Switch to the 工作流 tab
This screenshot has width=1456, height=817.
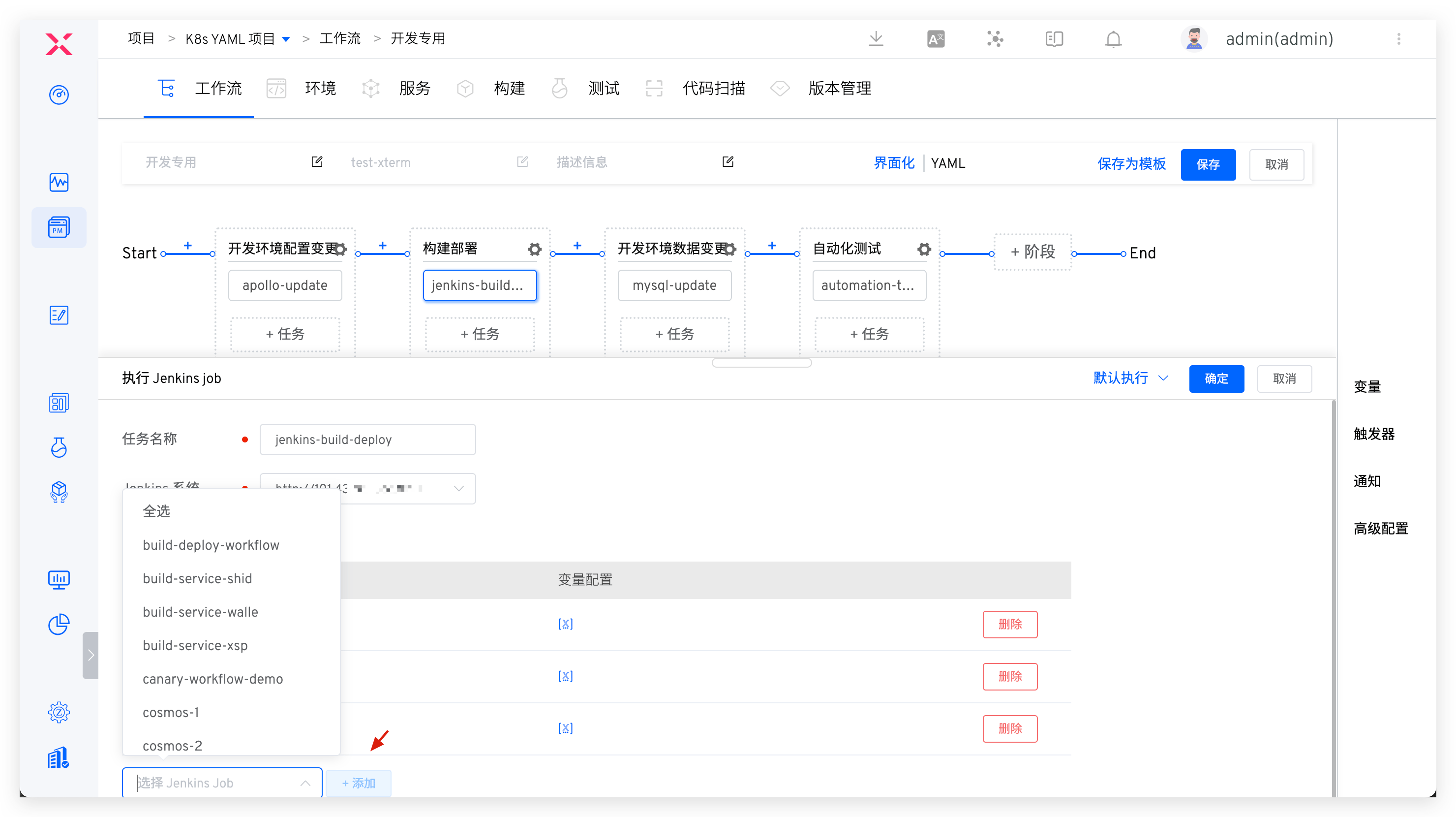(199, 88)
